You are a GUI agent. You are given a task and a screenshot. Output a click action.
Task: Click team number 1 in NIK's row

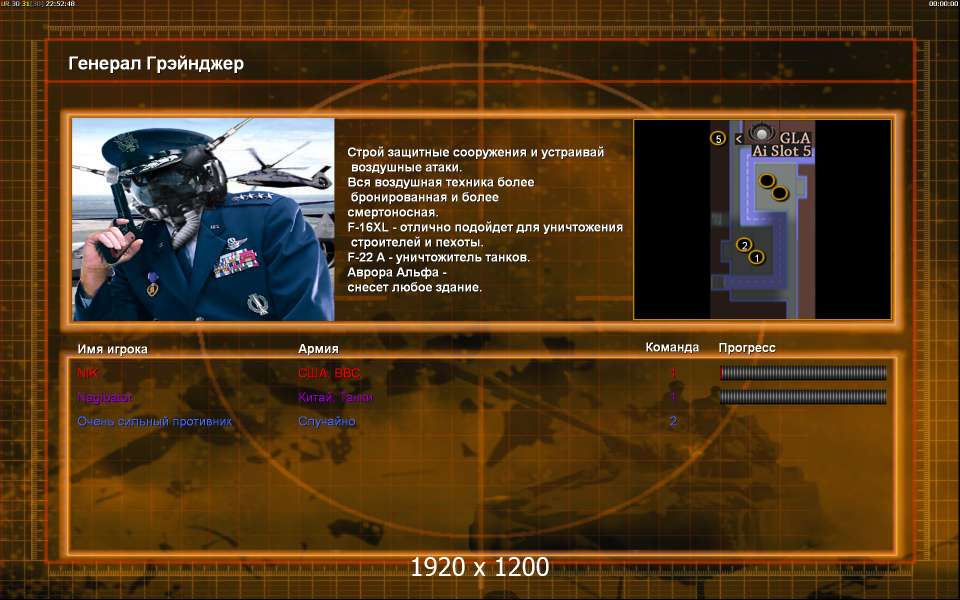click(673, 373)
